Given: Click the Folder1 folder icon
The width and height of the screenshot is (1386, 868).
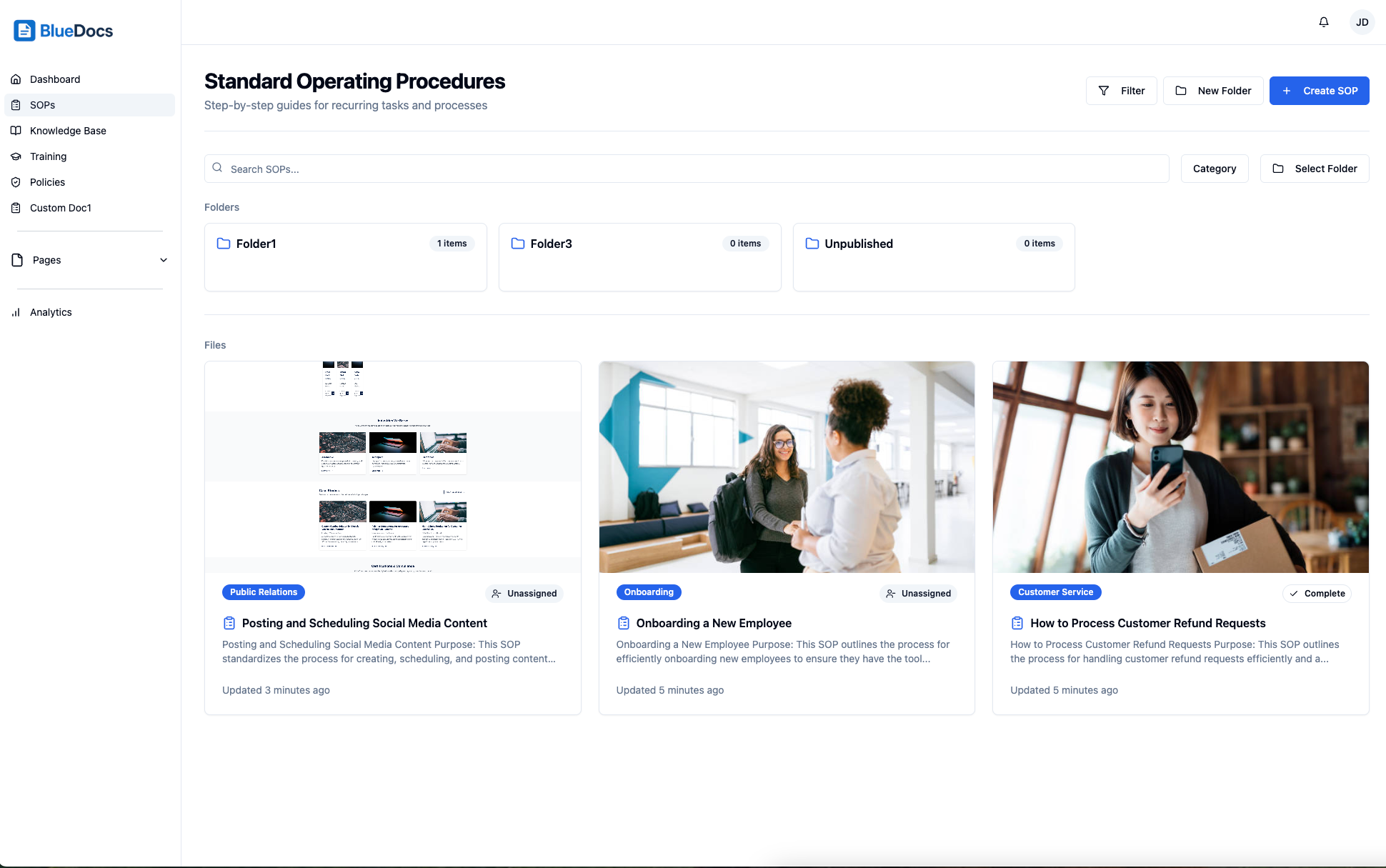Looking at the screenshot, I should click(x=224, y=244).
